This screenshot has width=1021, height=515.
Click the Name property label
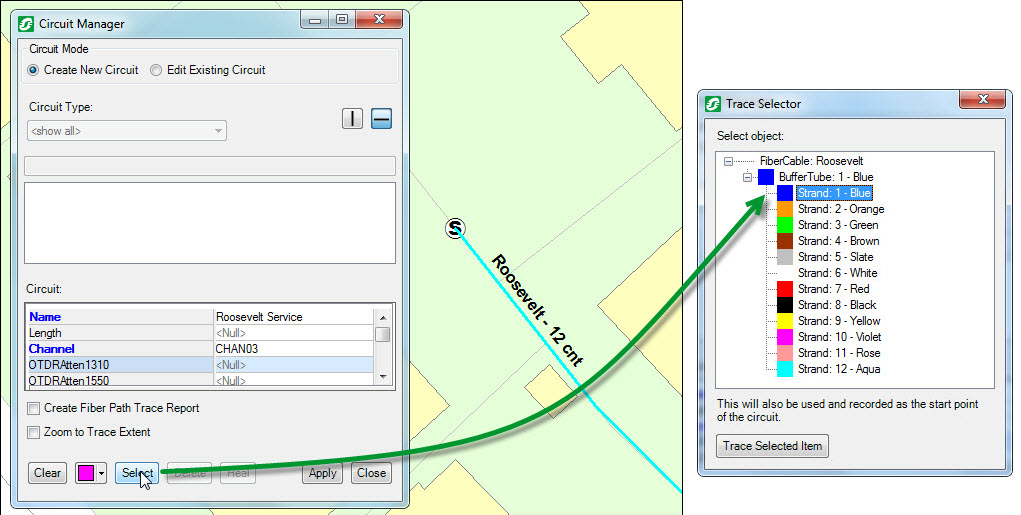(45, 317)
